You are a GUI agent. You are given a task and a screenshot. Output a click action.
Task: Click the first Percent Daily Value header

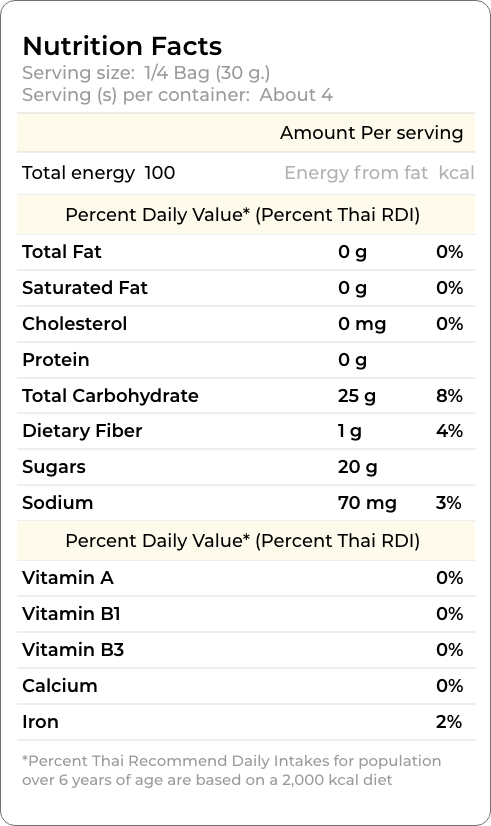242,215
